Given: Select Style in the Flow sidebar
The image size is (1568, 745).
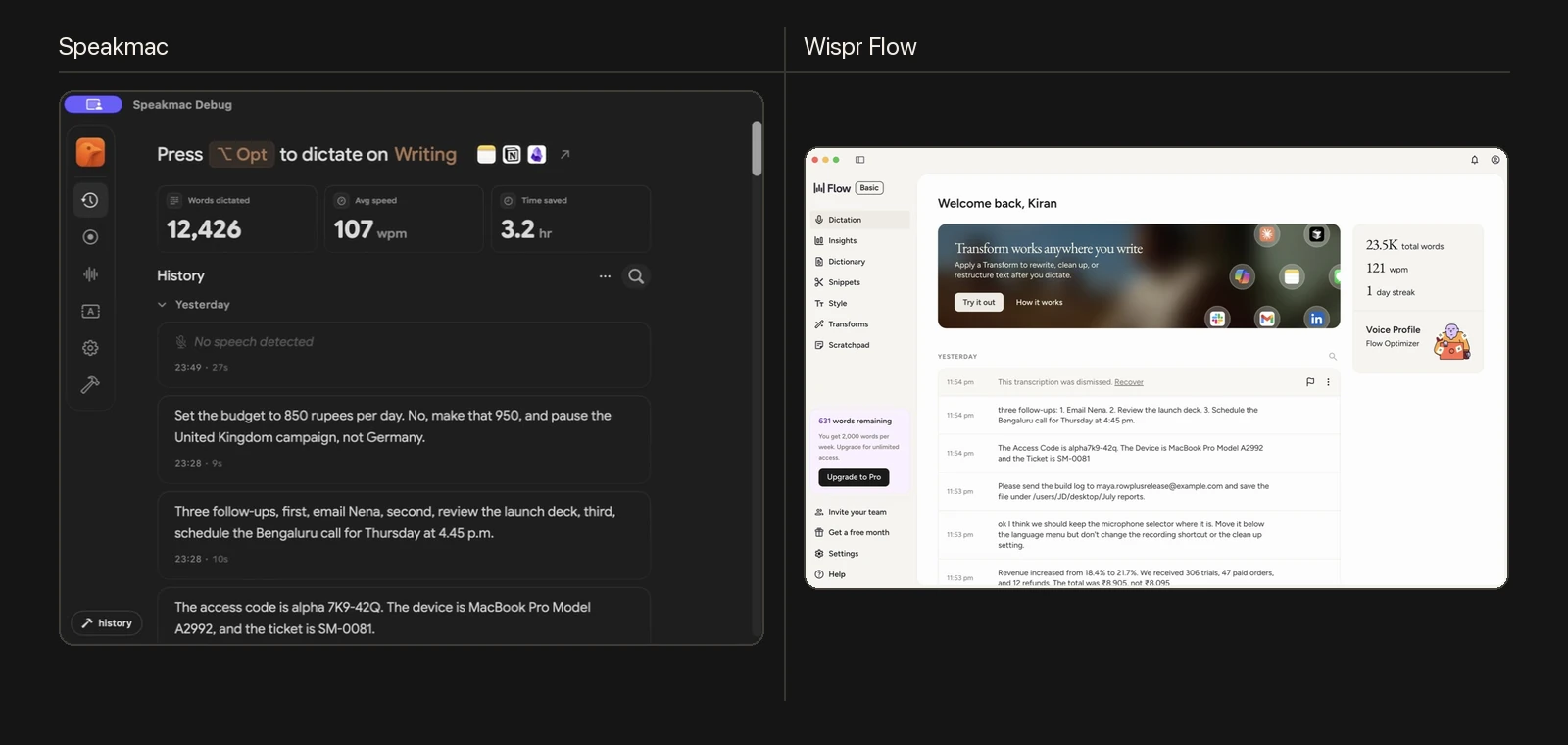Looking at the screenshot, I should click(x=861, y=303).
